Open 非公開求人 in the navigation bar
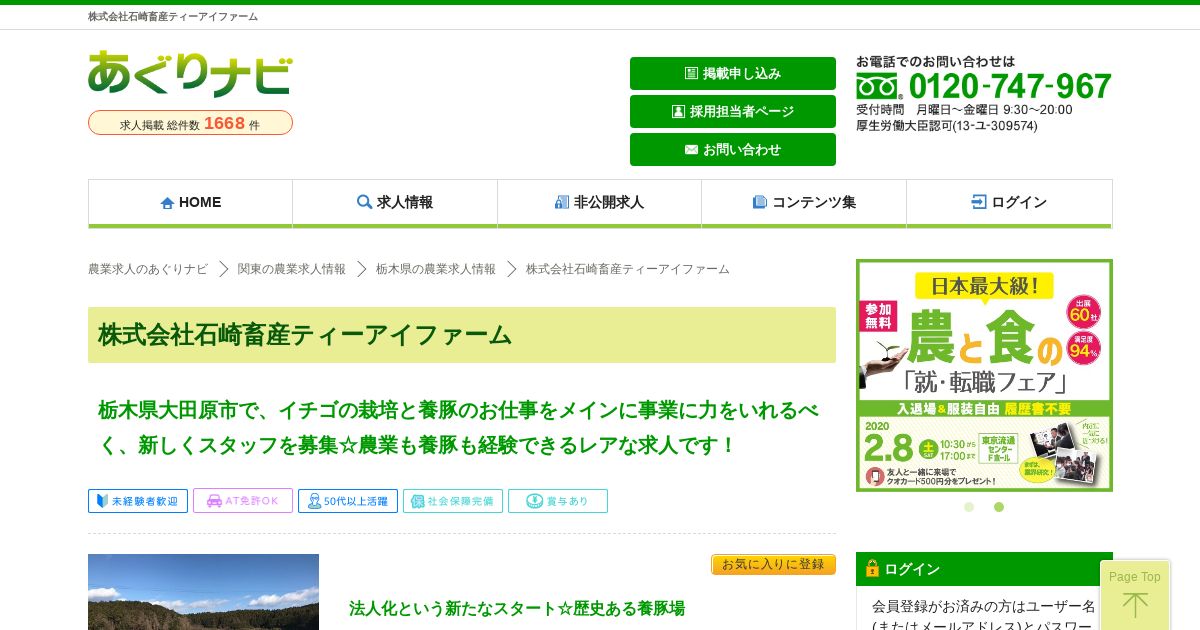 click(x=599, y=203)
